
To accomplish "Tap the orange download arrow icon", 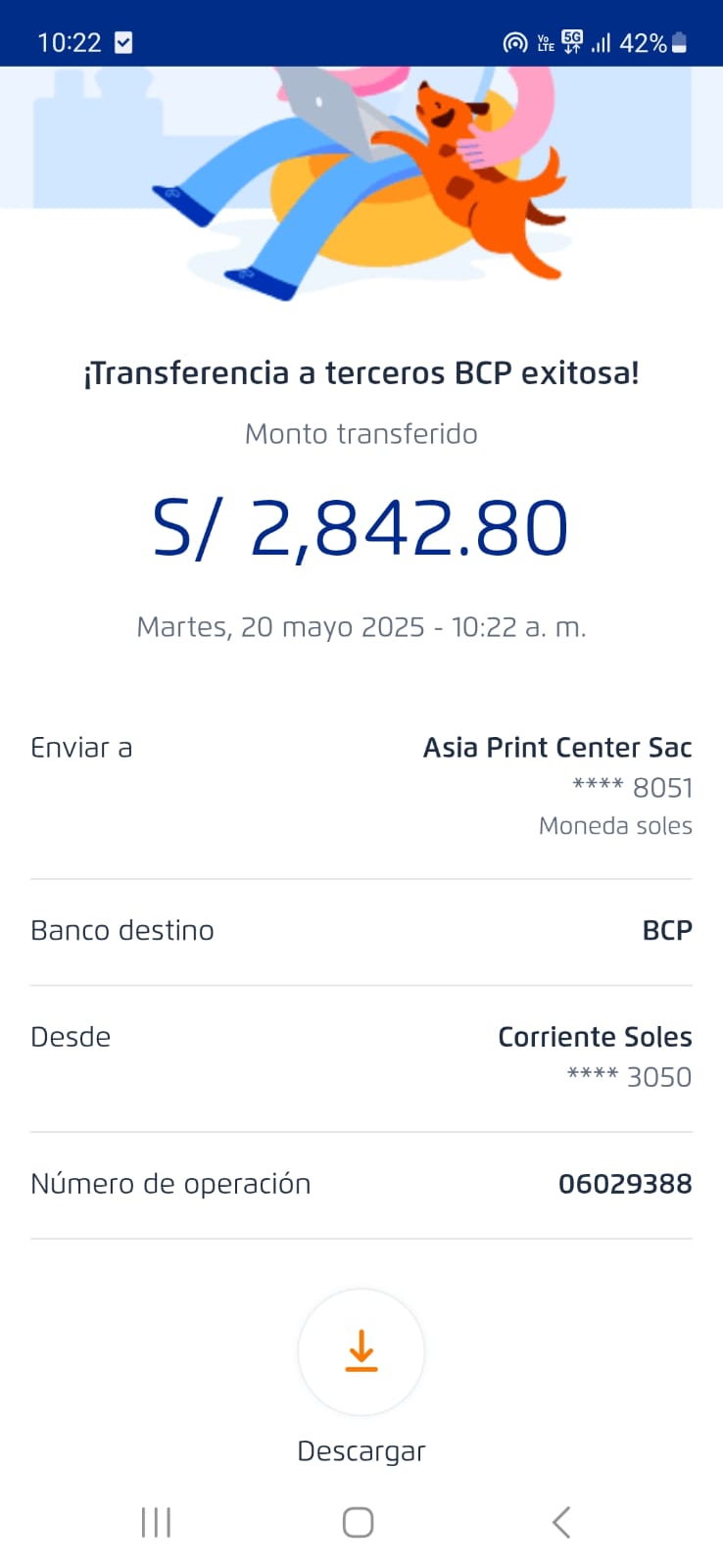I will [361, 1350].
